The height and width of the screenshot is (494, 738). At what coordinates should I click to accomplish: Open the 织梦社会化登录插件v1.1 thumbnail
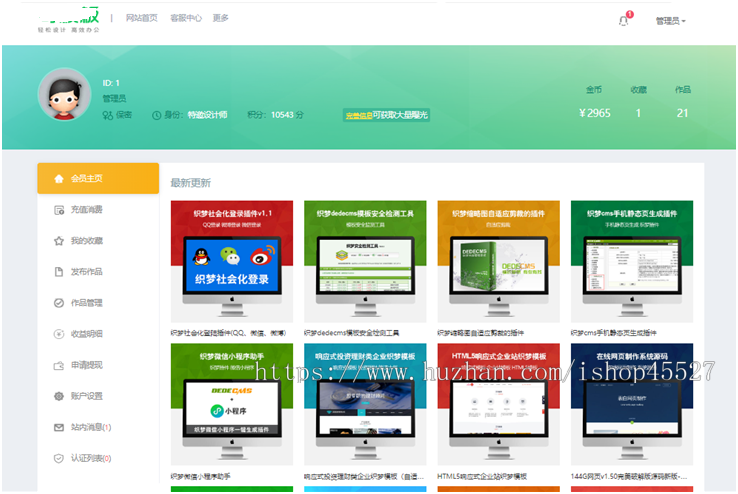click(232, 261)
